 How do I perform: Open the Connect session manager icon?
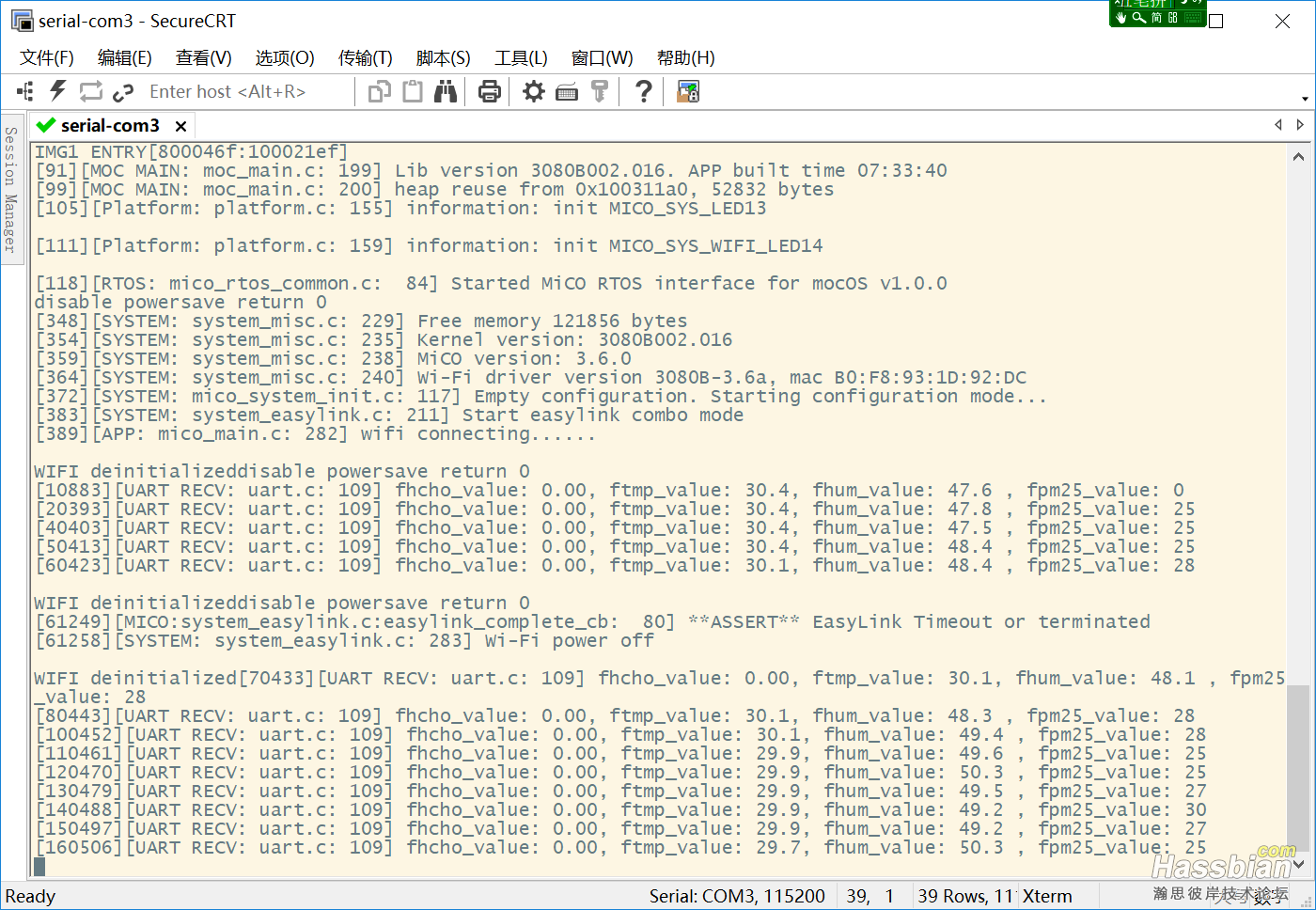(x=25, y=91)
